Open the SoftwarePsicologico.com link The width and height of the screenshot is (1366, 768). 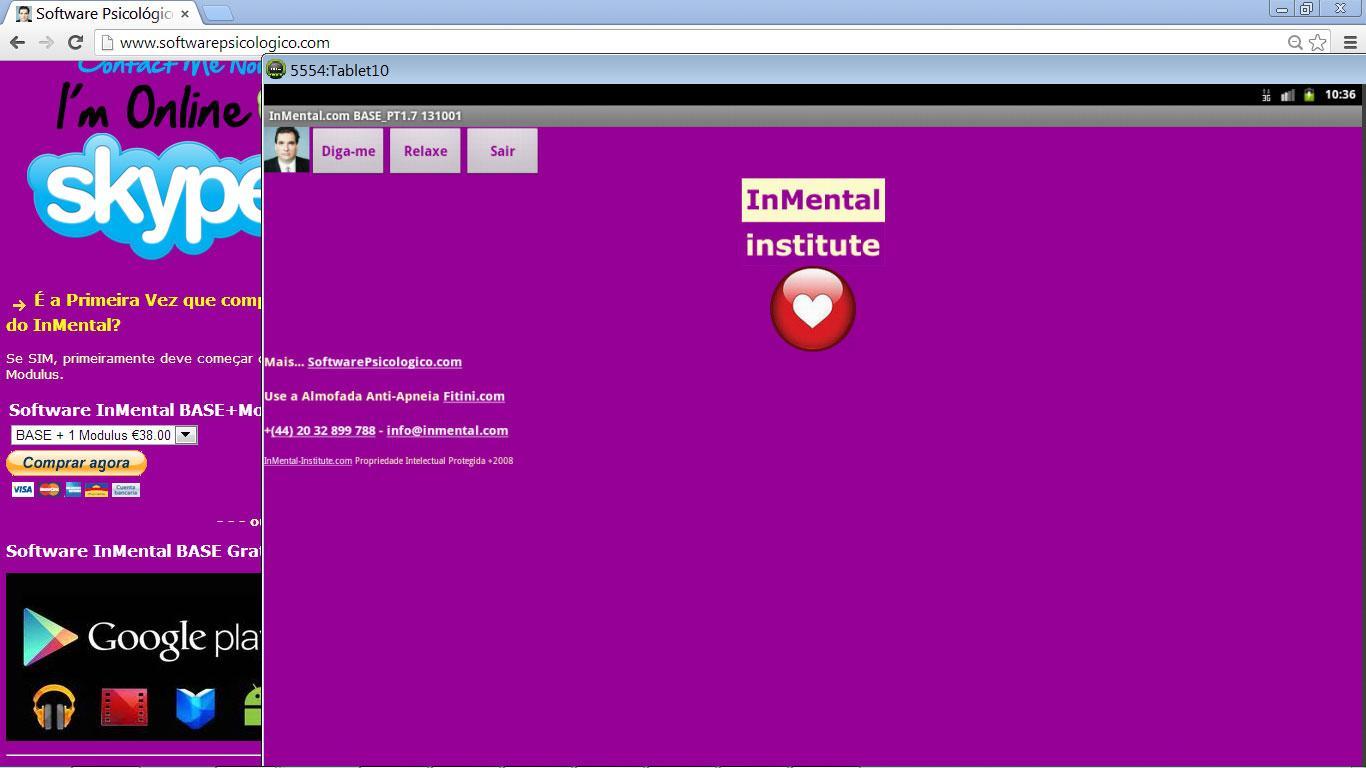[384, 362]
